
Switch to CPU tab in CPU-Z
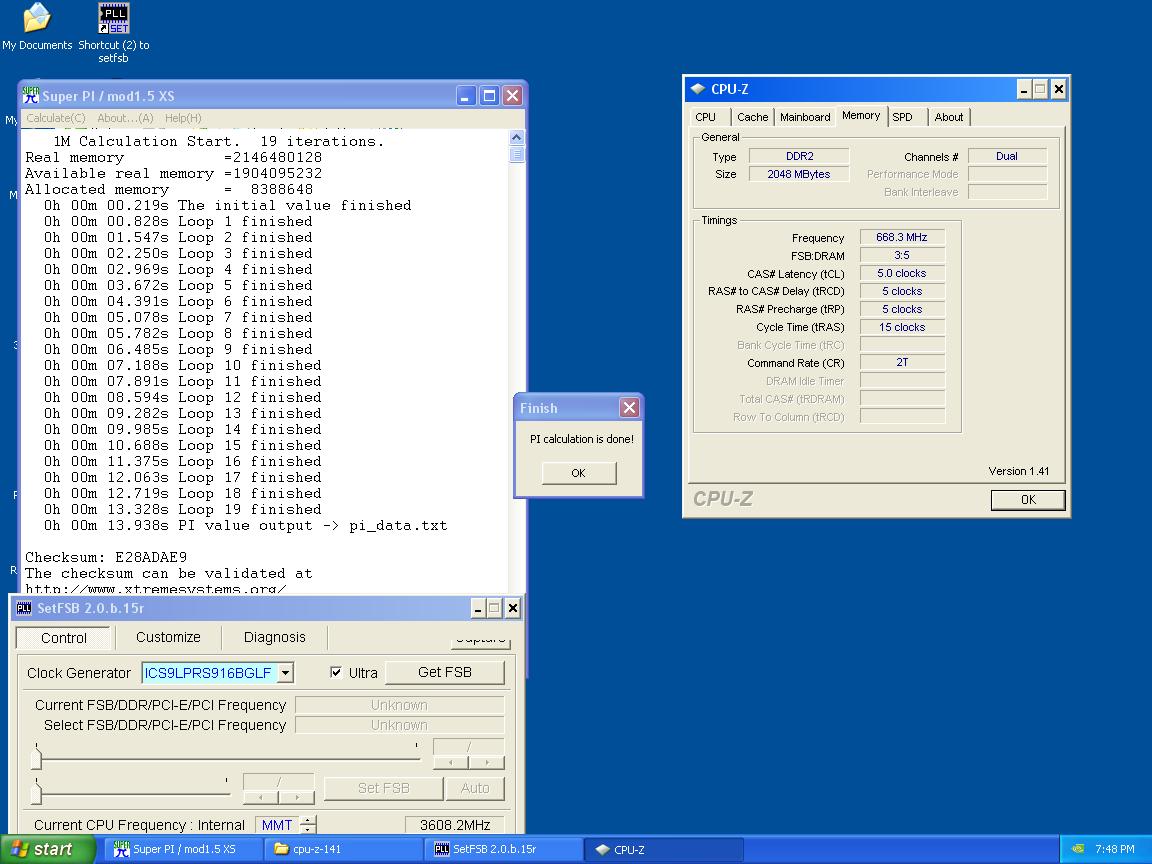705,117
